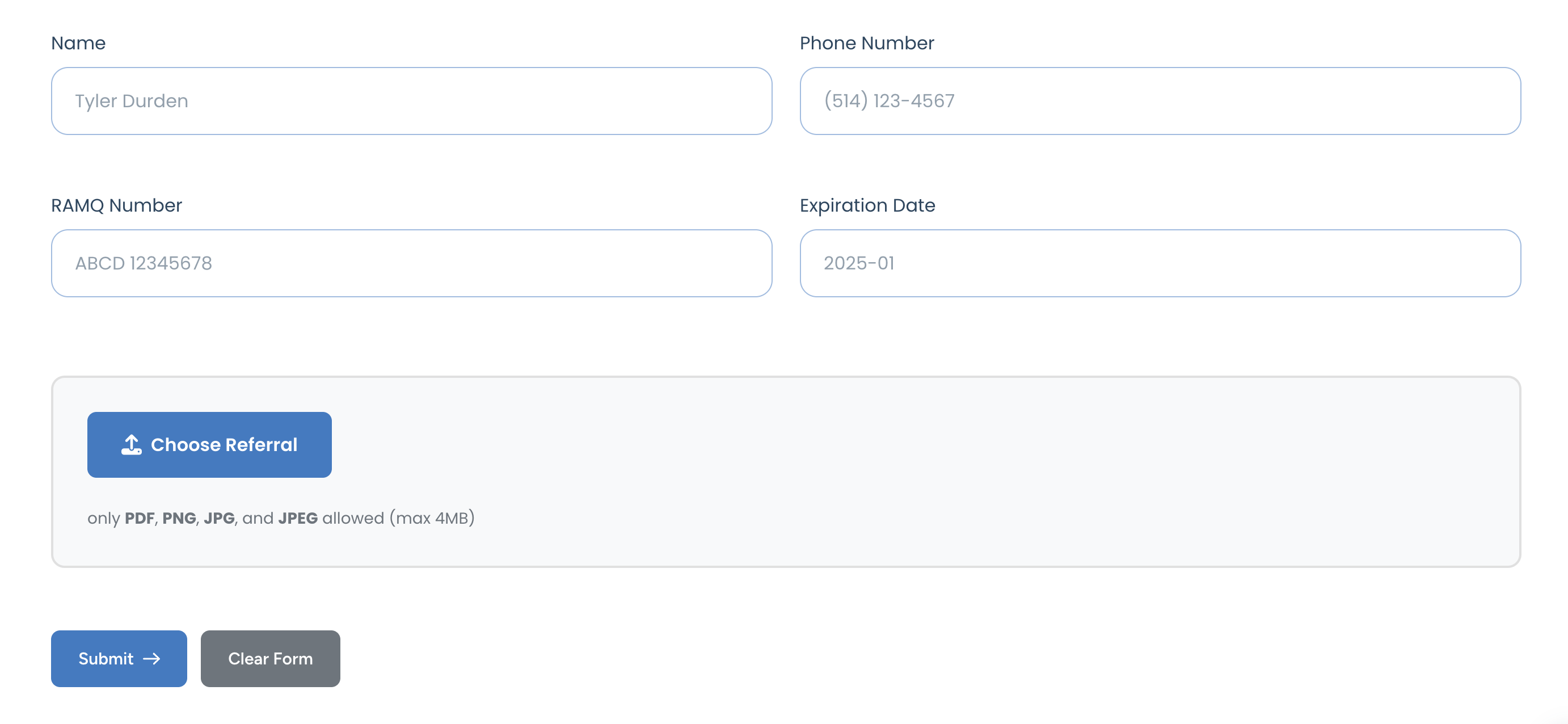1568x724 pixels.
Task: Click inside the Name text field
Action: (411, 100)
